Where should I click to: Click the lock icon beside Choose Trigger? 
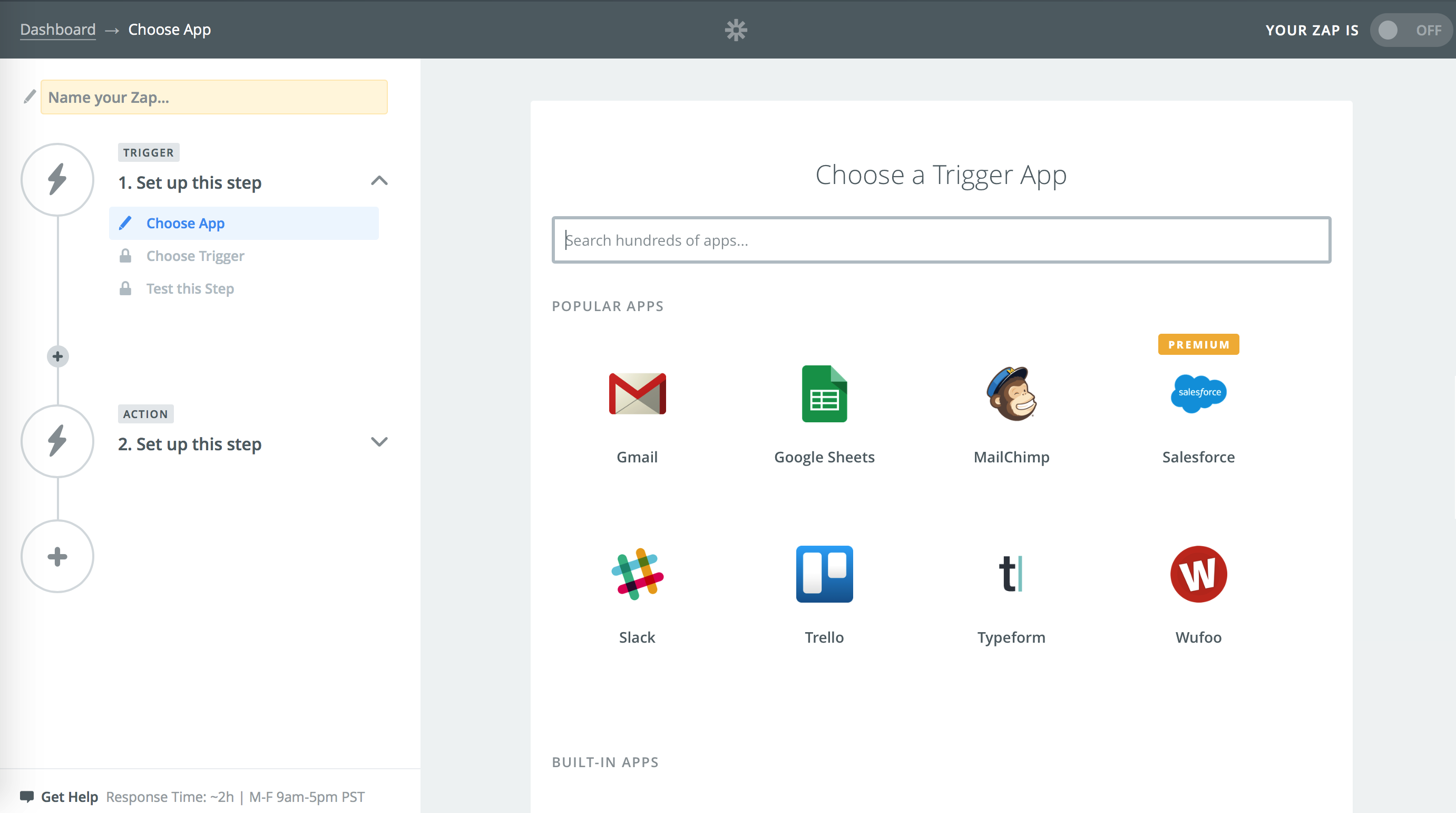[125, 256]
